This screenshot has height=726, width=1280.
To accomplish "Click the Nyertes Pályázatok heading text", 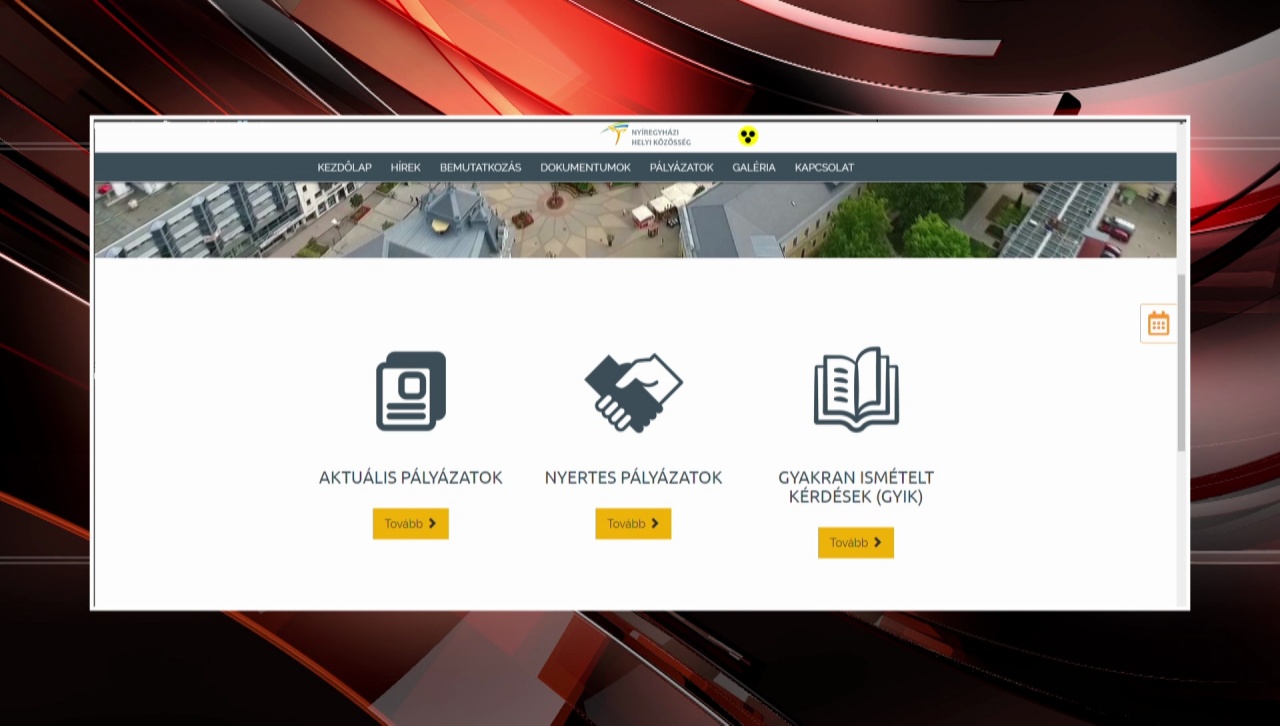I will (x=633, y=478).
